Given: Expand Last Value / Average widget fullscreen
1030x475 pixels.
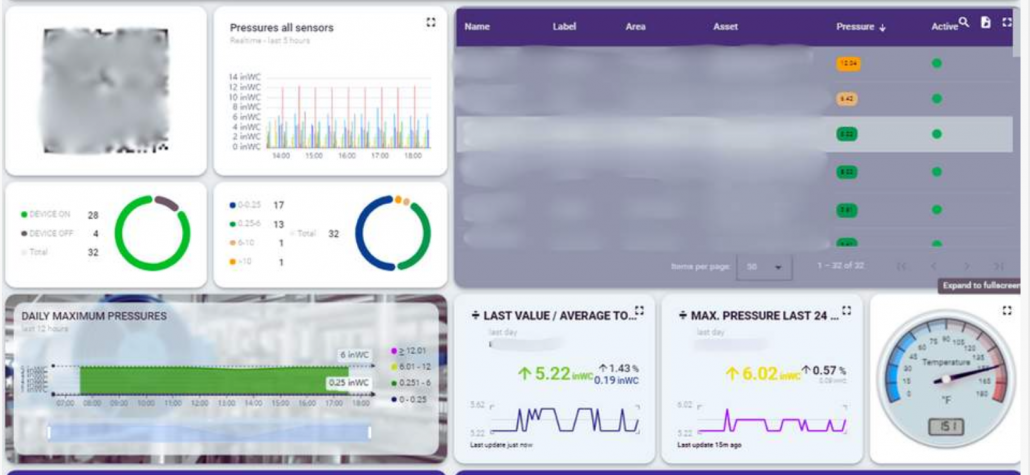Looking at the screenshot, I should [x=639, y=311].
